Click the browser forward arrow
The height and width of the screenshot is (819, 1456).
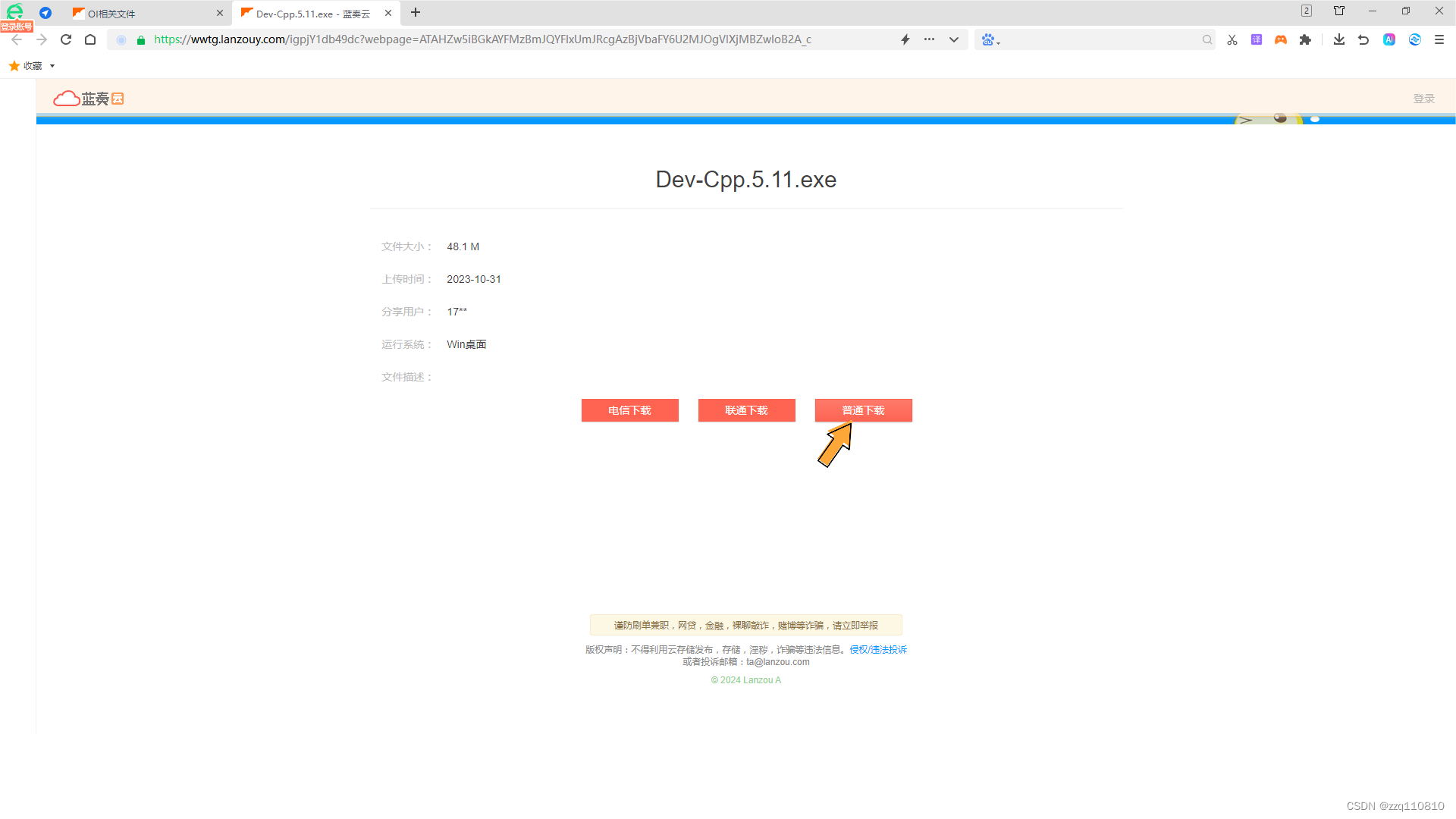[42, 39]
